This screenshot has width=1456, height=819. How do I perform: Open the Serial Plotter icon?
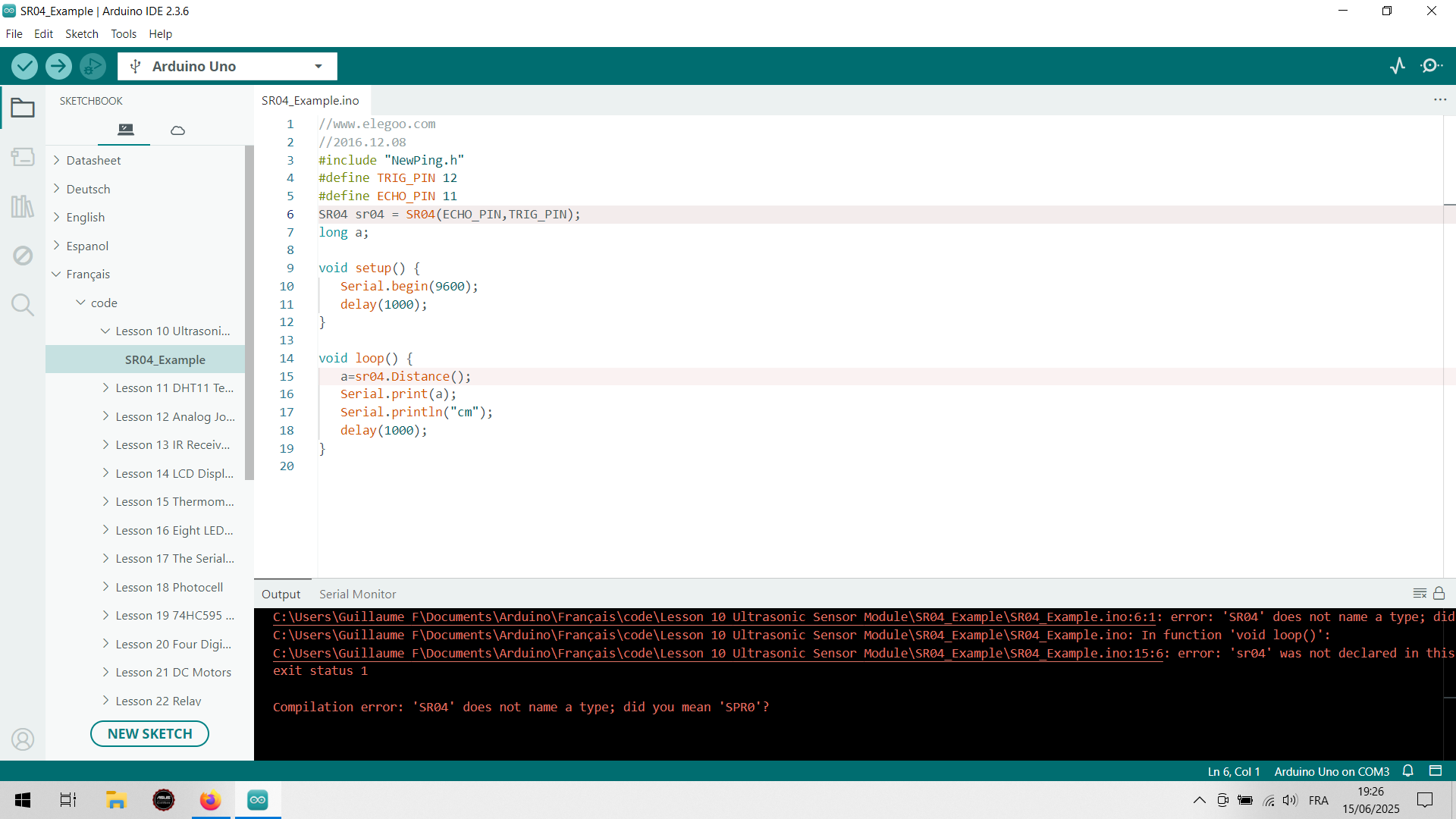coord(1398,66)
